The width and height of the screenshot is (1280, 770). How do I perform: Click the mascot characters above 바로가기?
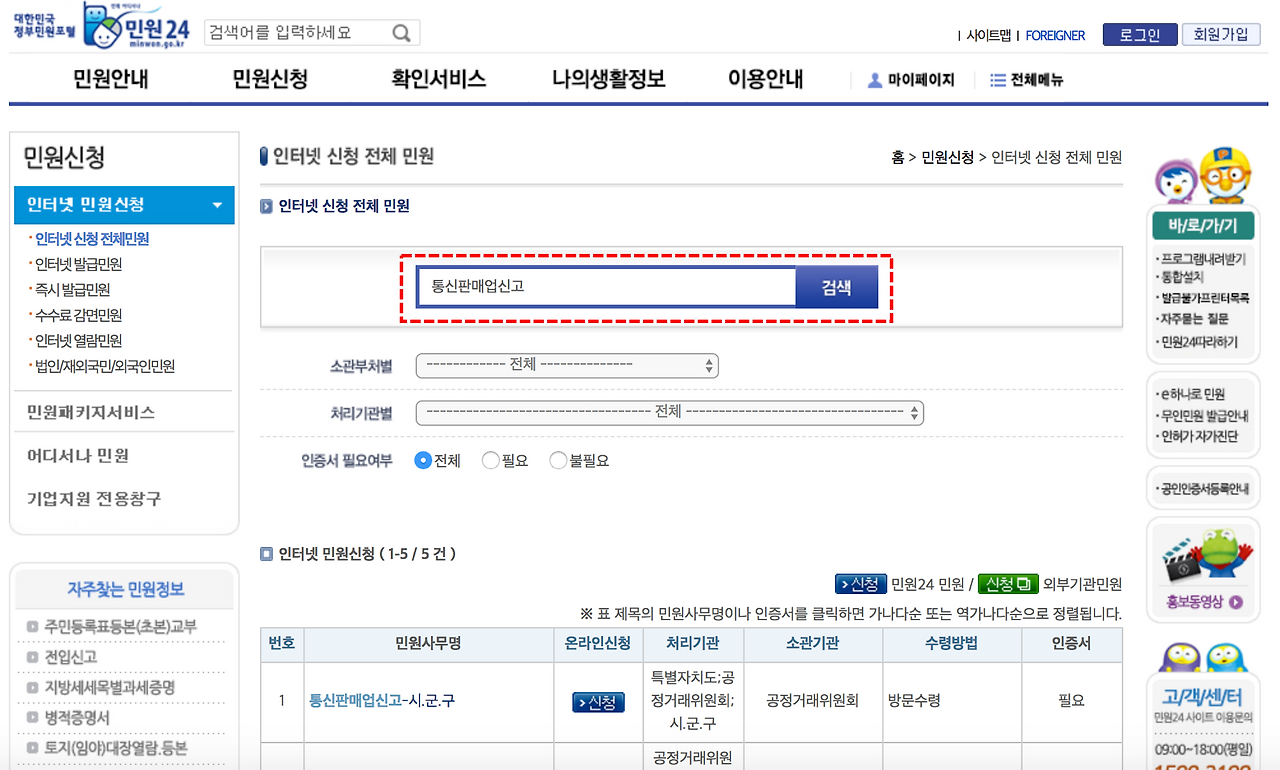coord(1202,175)
